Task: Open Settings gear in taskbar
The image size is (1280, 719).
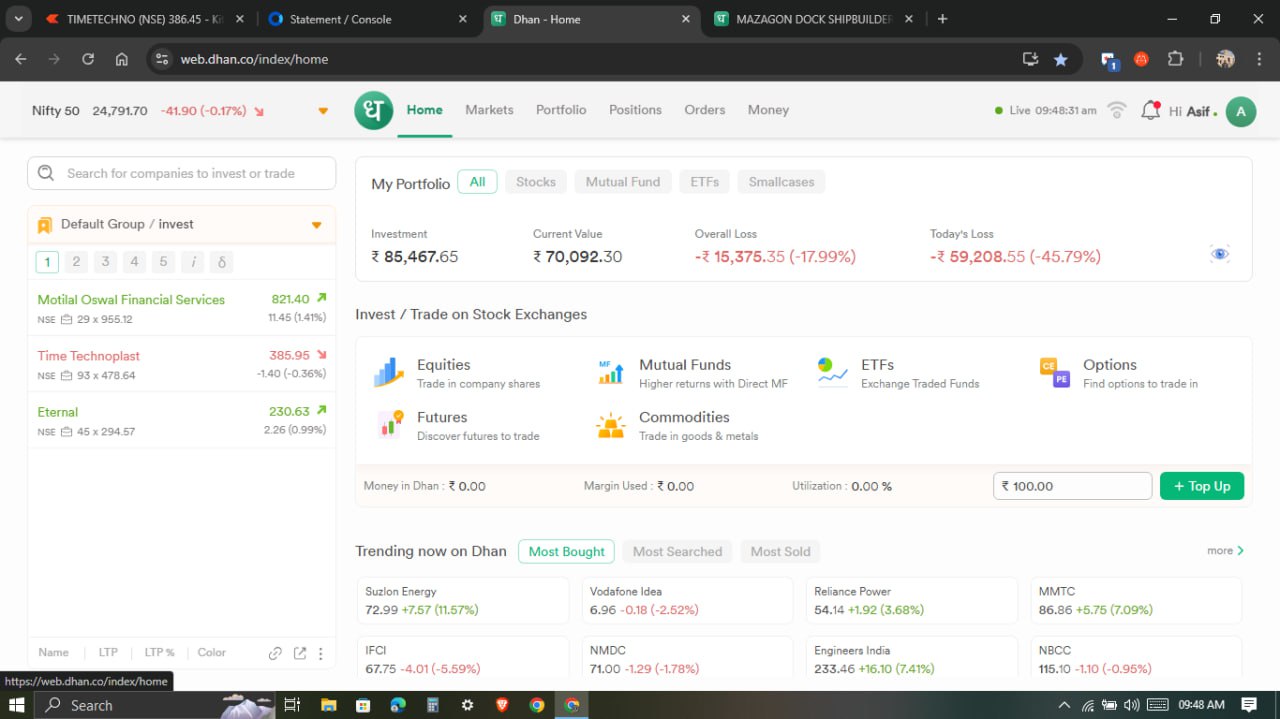Action: click(x=467, y=705)
